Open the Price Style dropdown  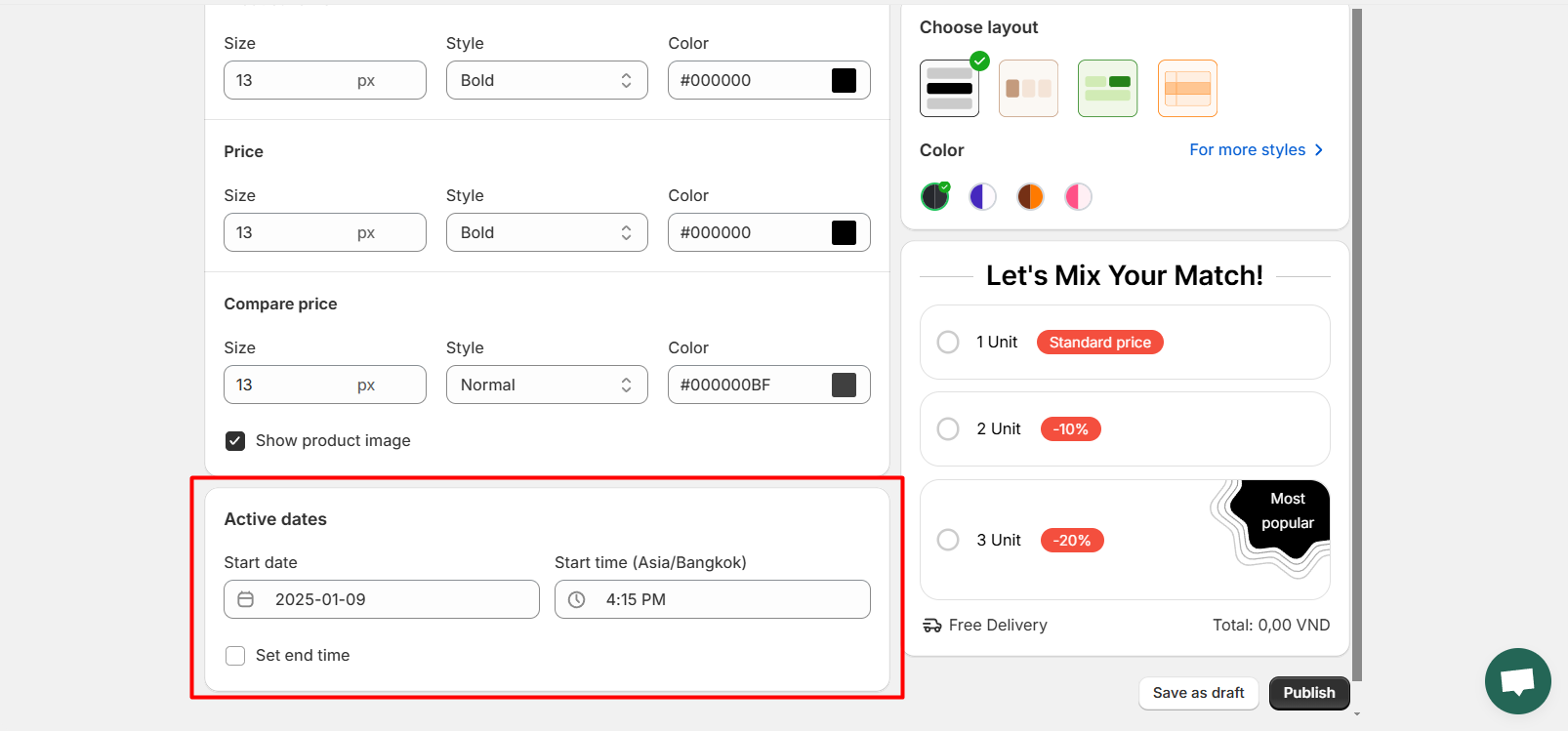coord(547,232)
